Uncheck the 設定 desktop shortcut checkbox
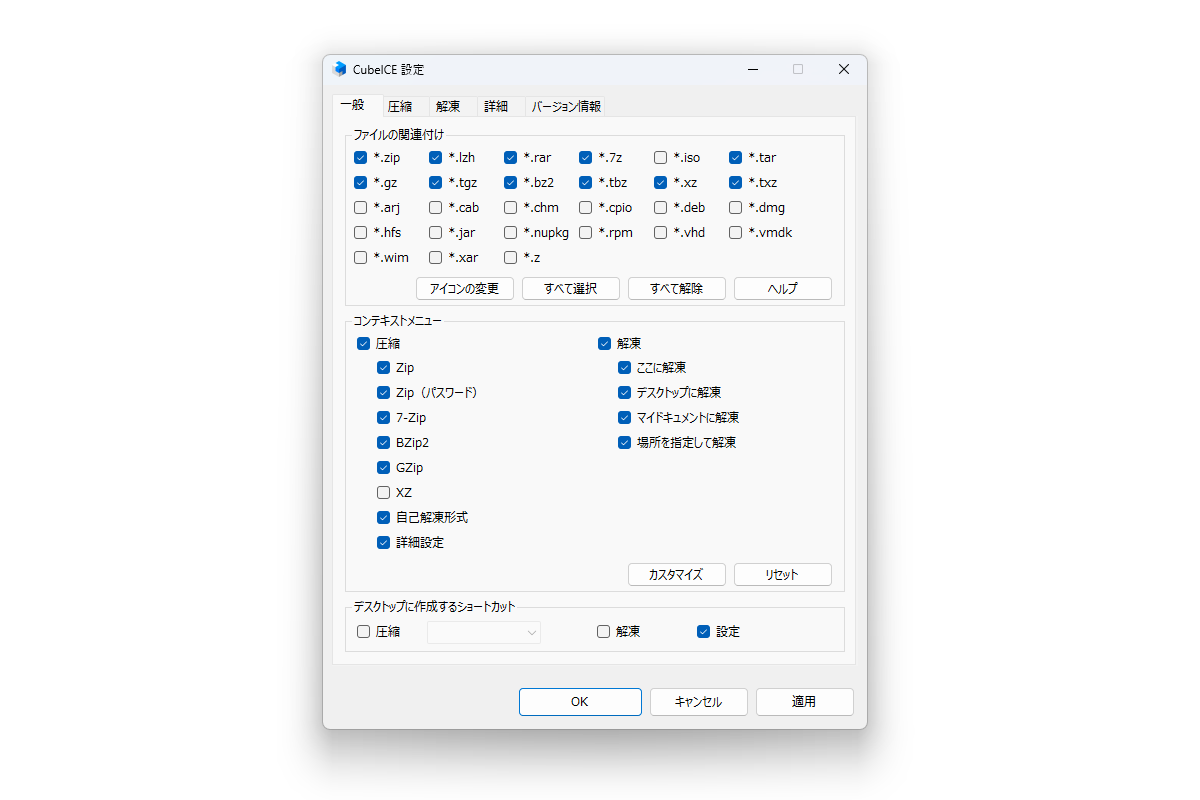This screenshot has height=800, width=1200. (703, 632)
